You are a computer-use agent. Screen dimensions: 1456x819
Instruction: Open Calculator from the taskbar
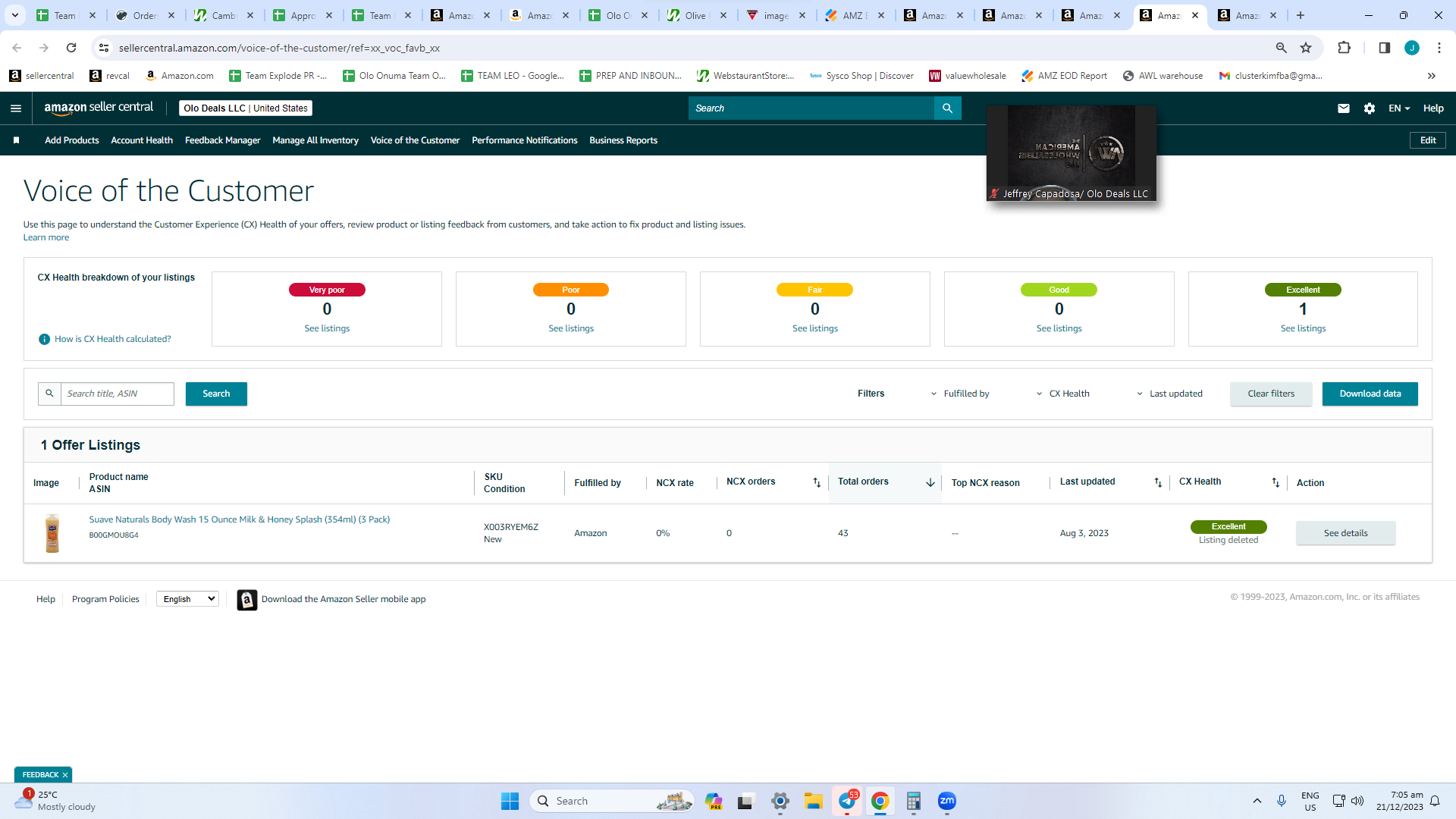[x=914, y=801]
